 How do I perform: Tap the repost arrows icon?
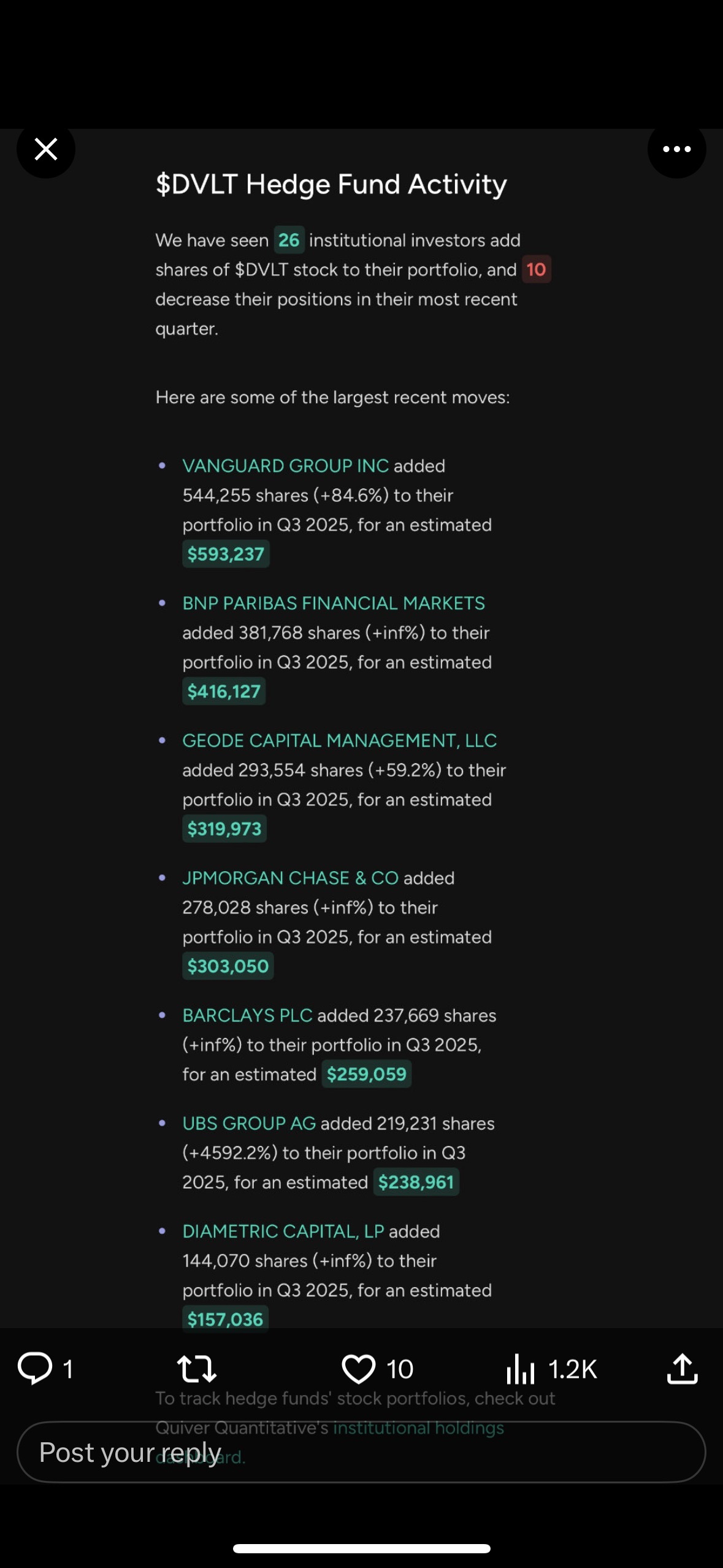tap(197, 1368)
